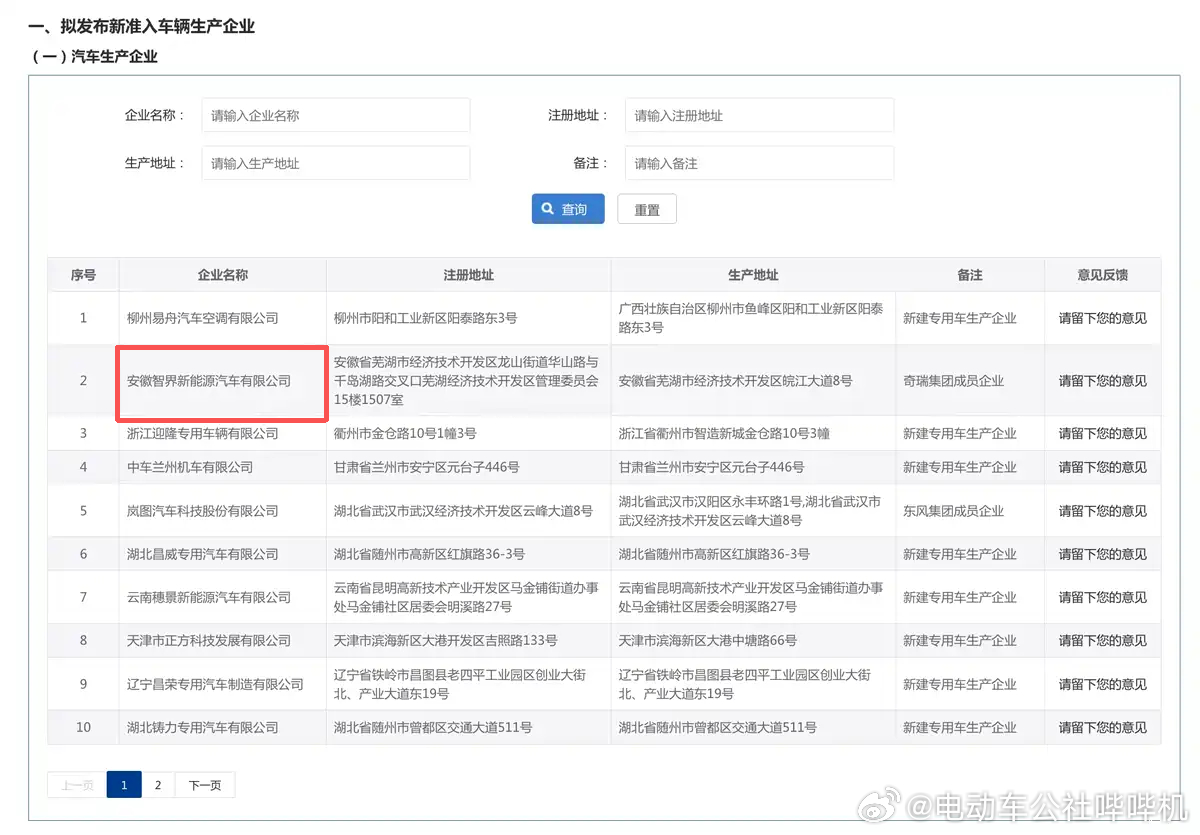The image size is (1200, 835).
Task: Click the 意见反馈 column header
Action: pos(1103,275)
